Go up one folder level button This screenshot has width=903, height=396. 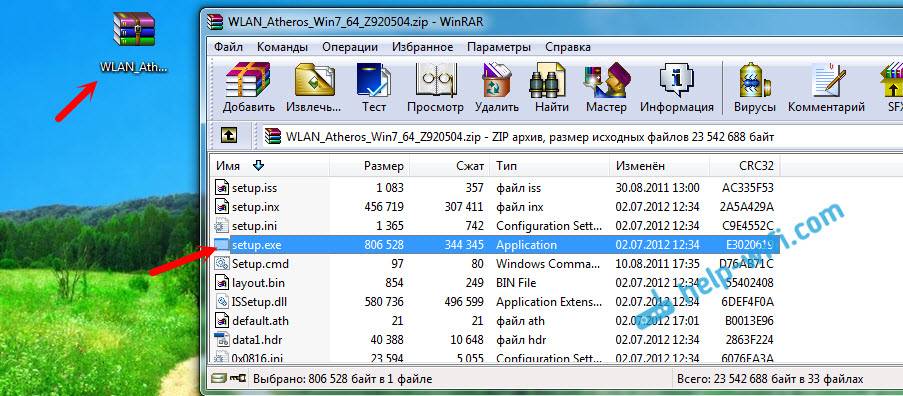[x=229, y=136]
